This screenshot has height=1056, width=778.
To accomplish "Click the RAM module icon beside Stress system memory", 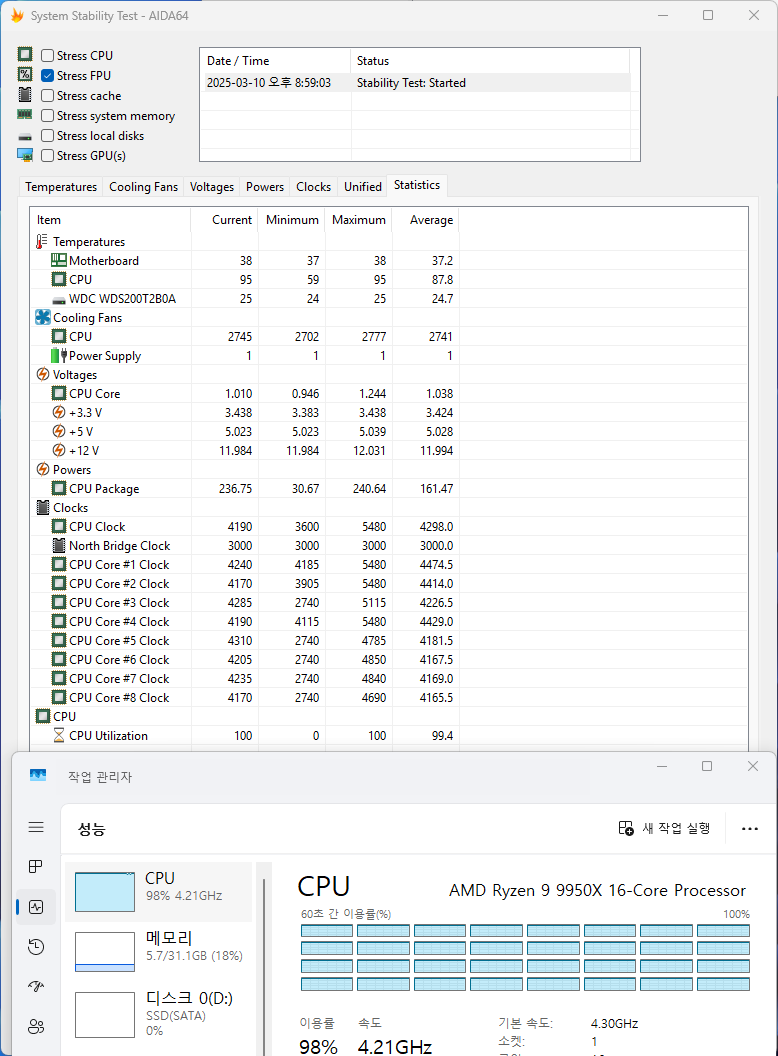I will pyautogui.click(x=25, y=114).
